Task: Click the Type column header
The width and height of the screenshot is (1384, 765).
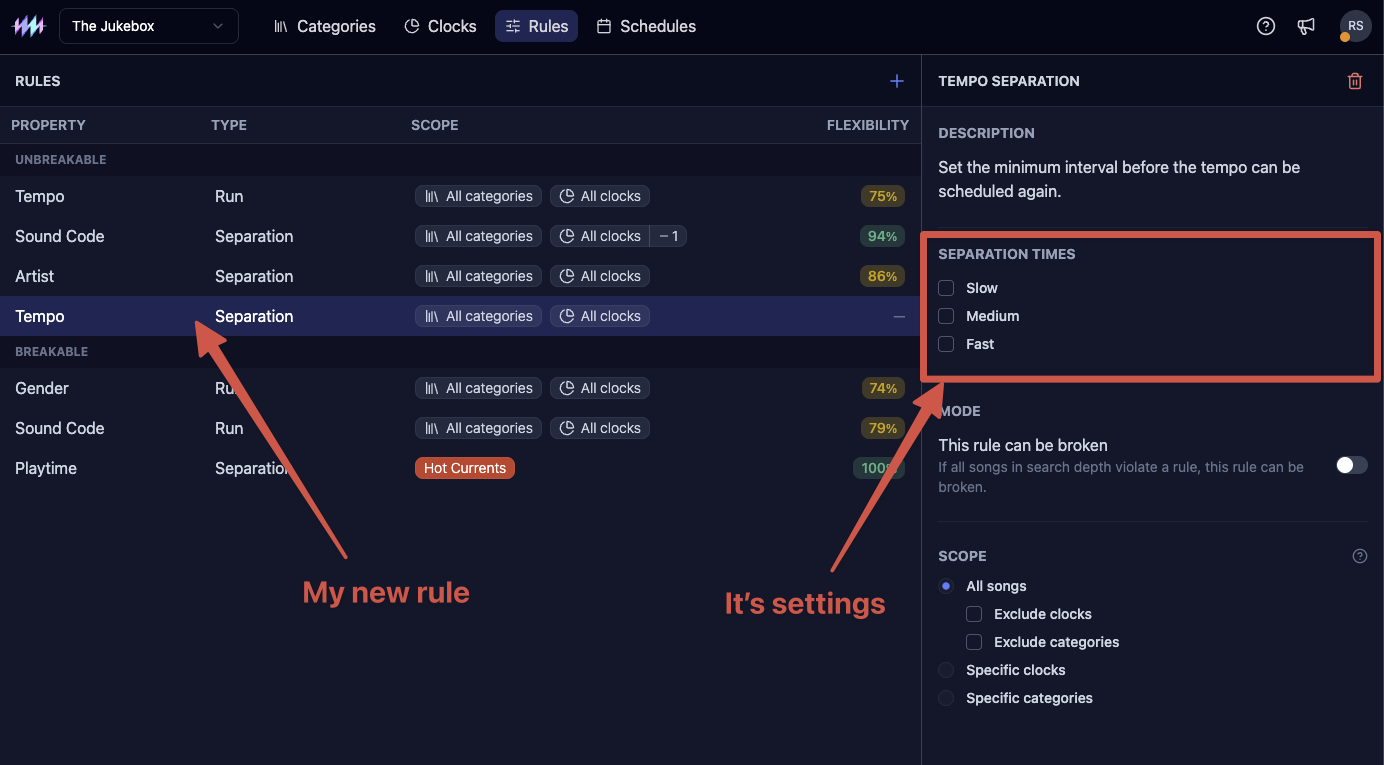Action: [229, 125]
